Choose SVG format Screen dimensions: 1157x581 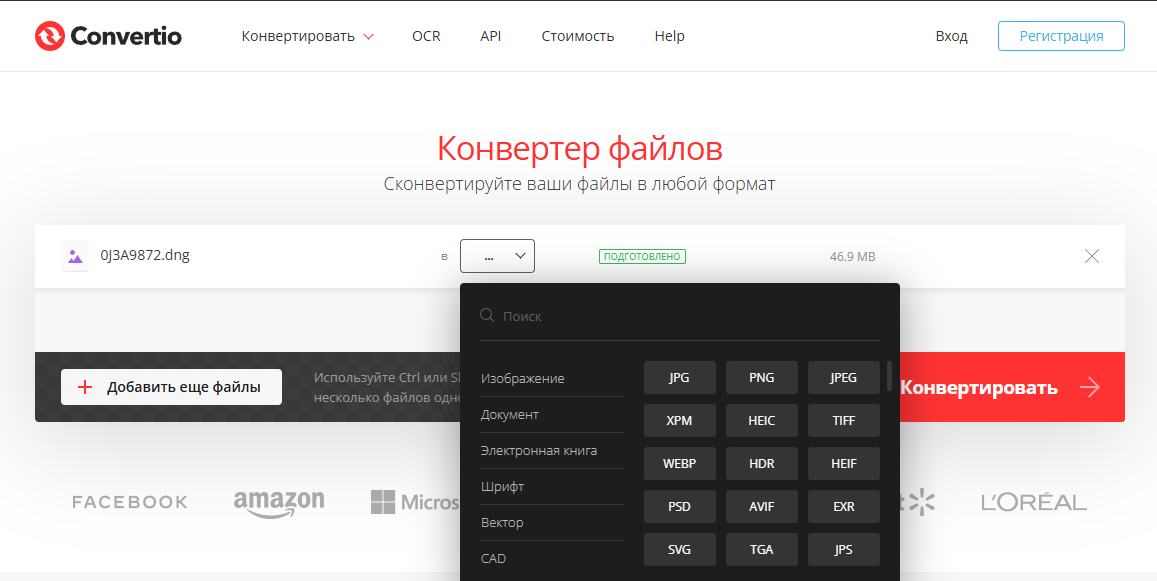point(680,550)
